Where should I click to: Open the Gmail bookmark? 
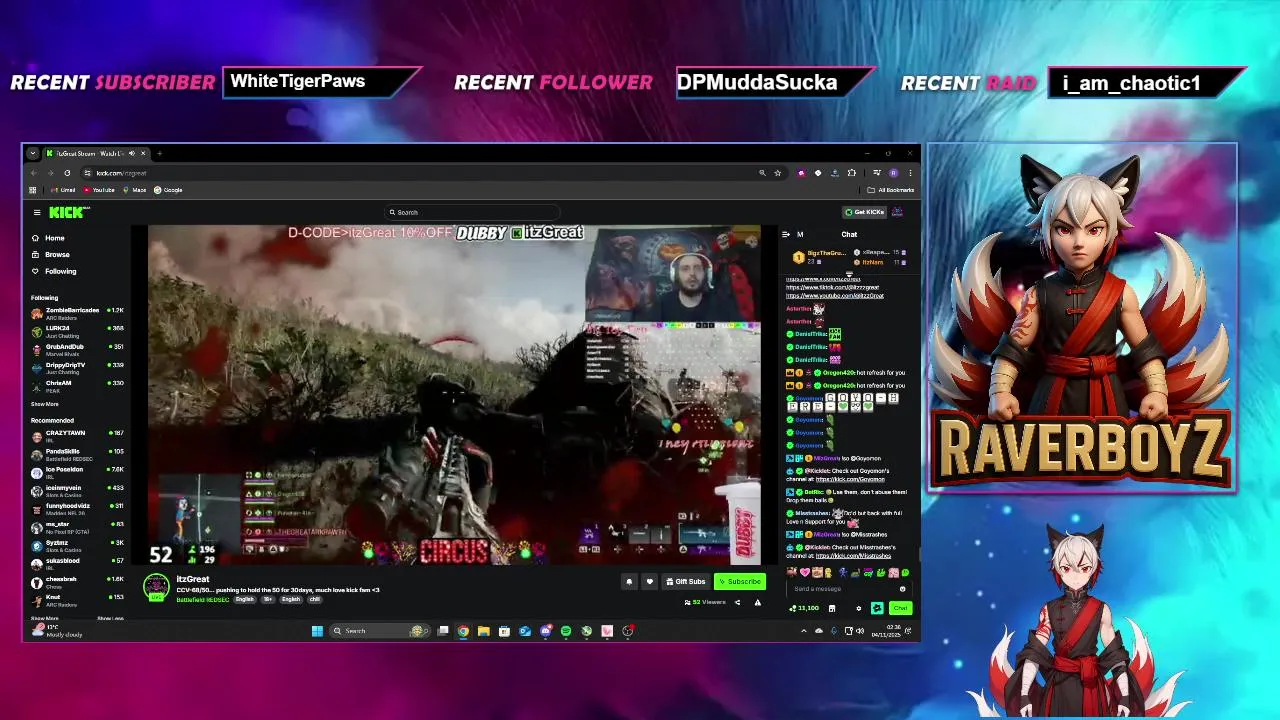(x=64, y=190)
